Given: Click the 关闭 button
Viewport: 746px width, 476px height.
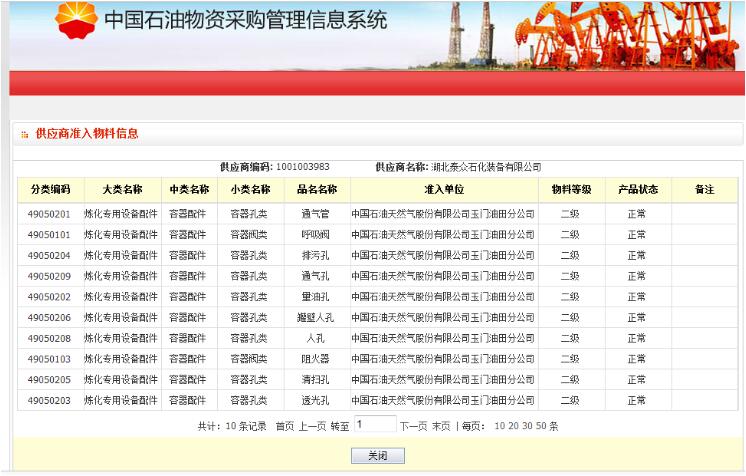Looking at the screenshot, I should [x=378, y=456].
